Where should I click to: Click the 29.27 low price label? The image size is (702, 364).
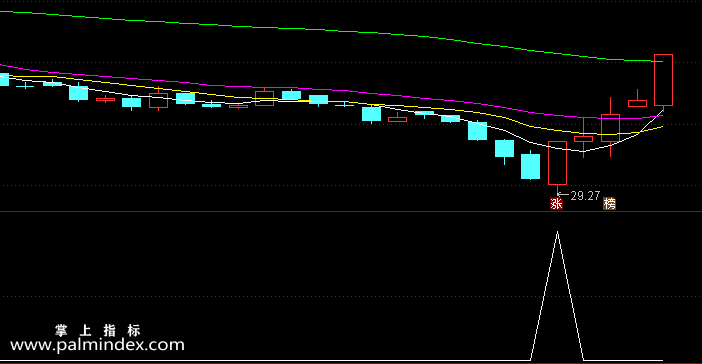[x=585, y=196]
